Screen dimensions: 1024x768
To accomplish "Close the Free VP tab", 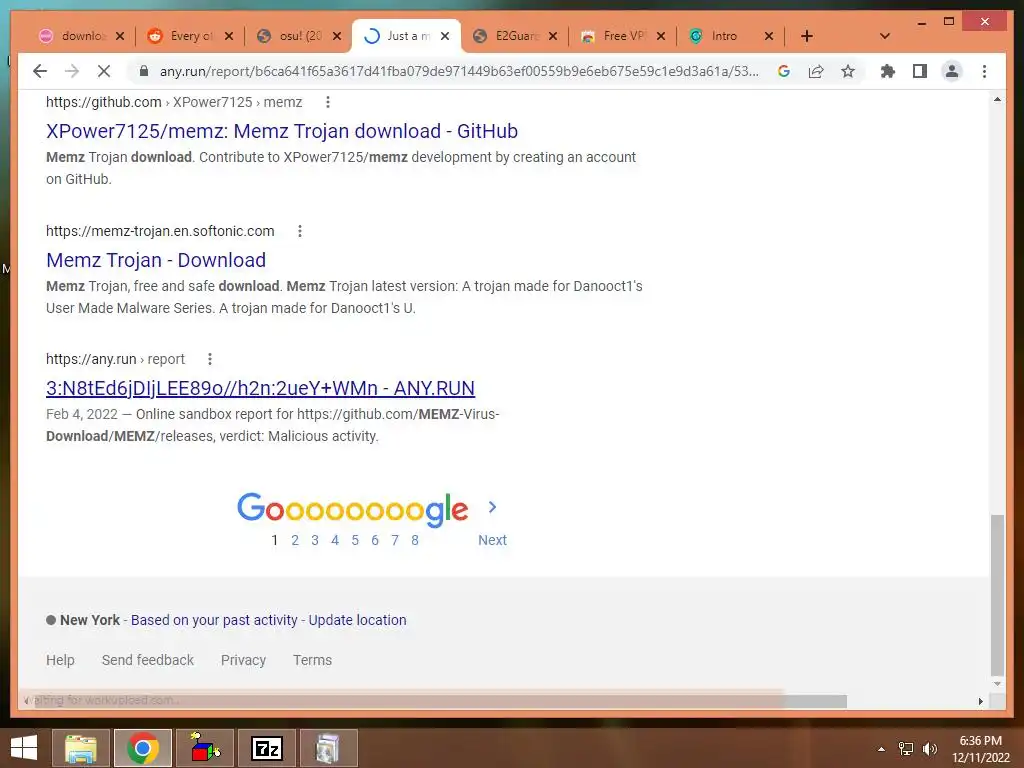I will (x=661, y=36).
